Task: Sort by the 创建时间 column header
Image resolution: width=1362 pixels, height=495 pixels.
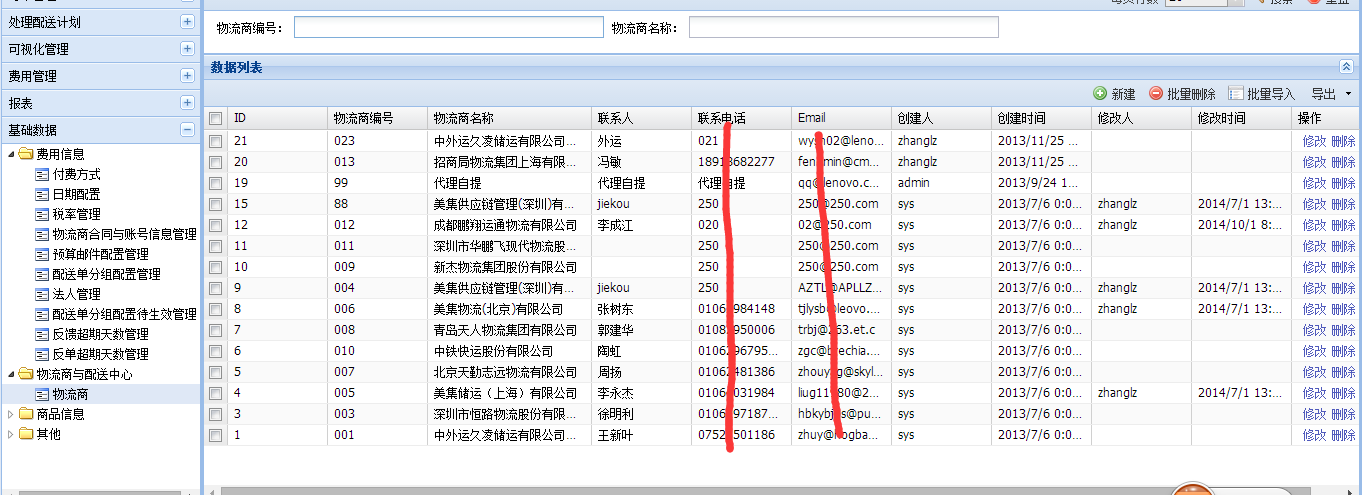Action: 1042,118
